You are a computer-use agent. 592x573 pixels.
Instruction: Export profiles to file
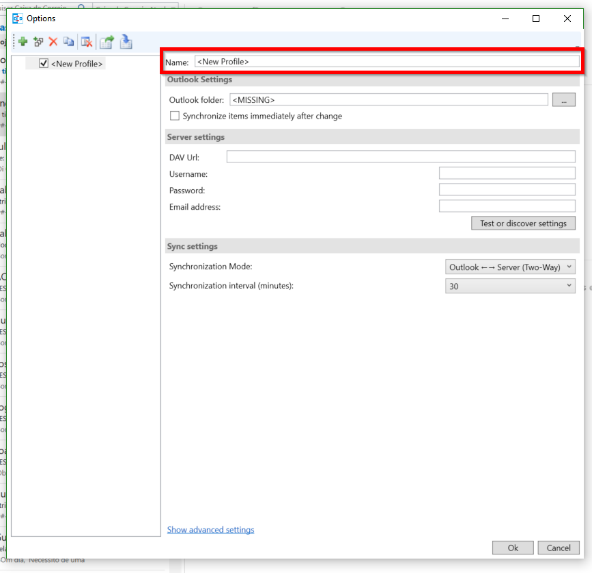(x=107, y=42)
